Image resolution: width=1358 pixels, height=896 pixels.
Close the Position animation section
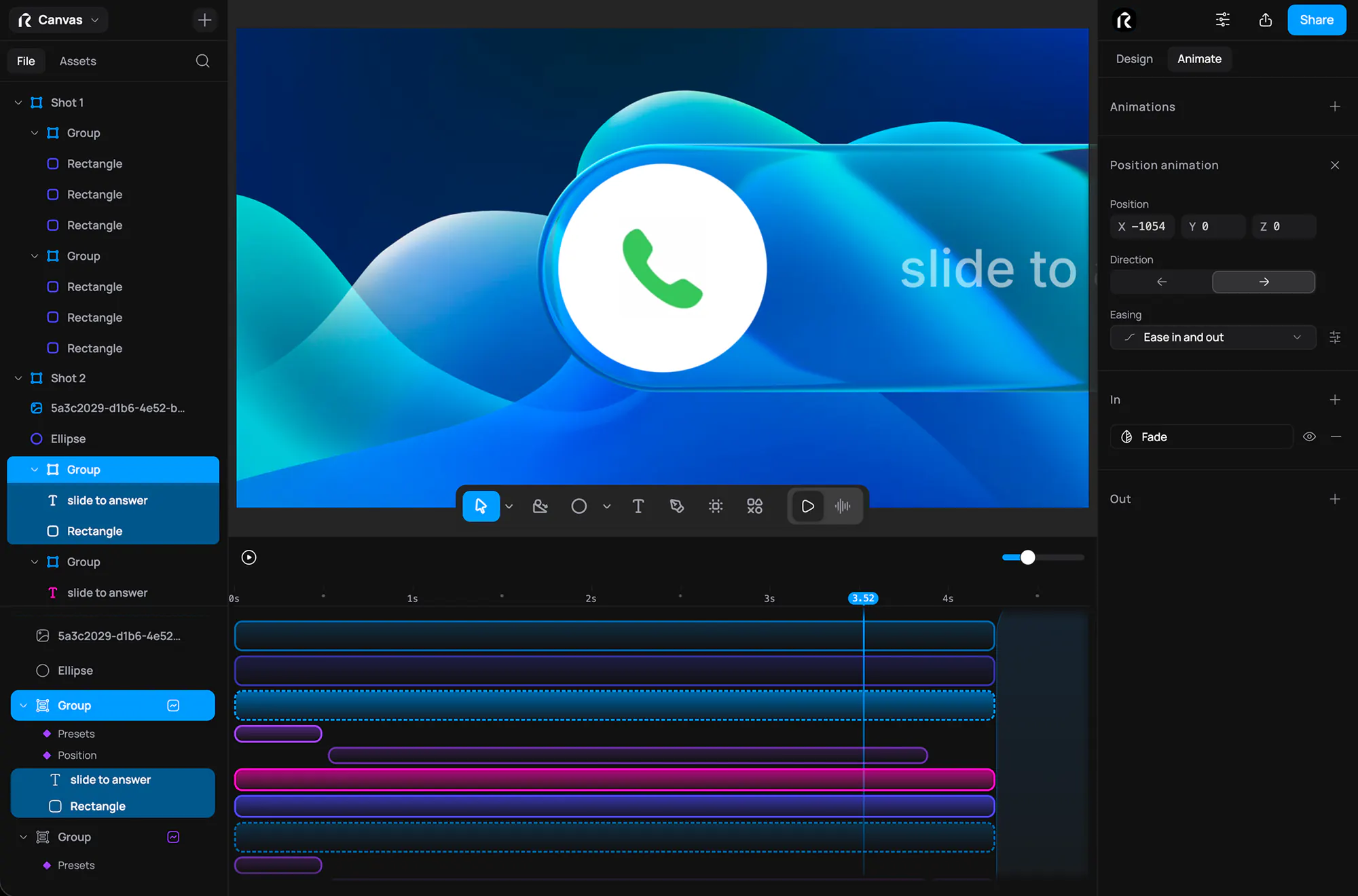coord(1335,165)
